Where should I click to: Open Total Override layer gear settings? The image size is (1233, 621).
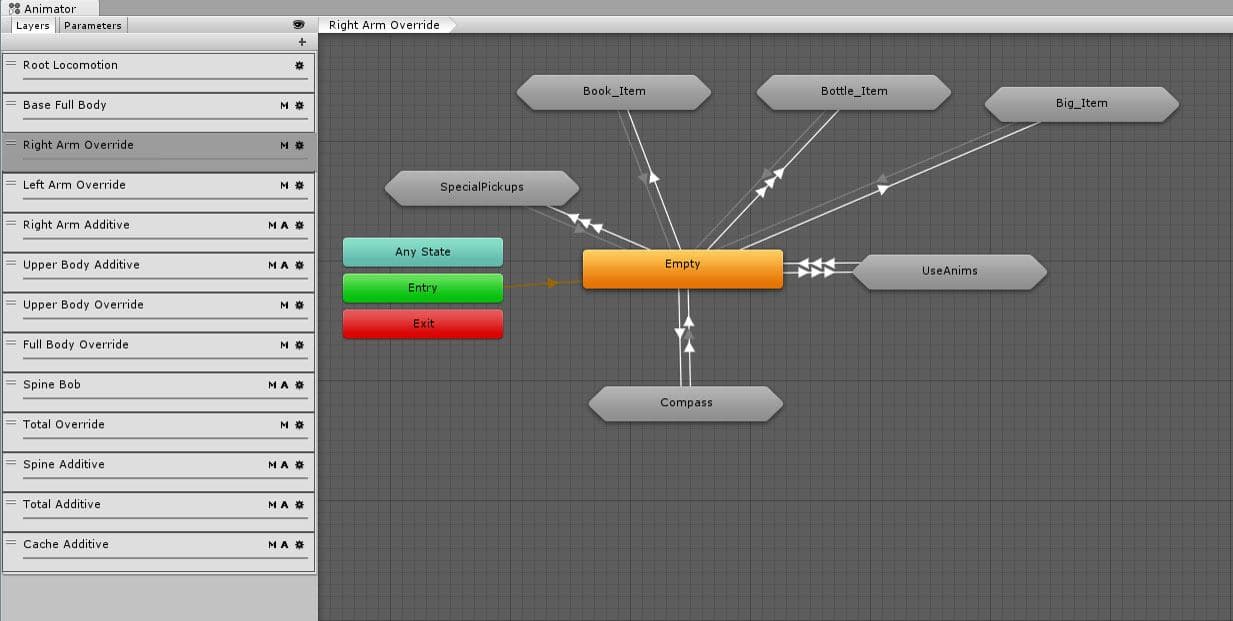pos(299,425)
